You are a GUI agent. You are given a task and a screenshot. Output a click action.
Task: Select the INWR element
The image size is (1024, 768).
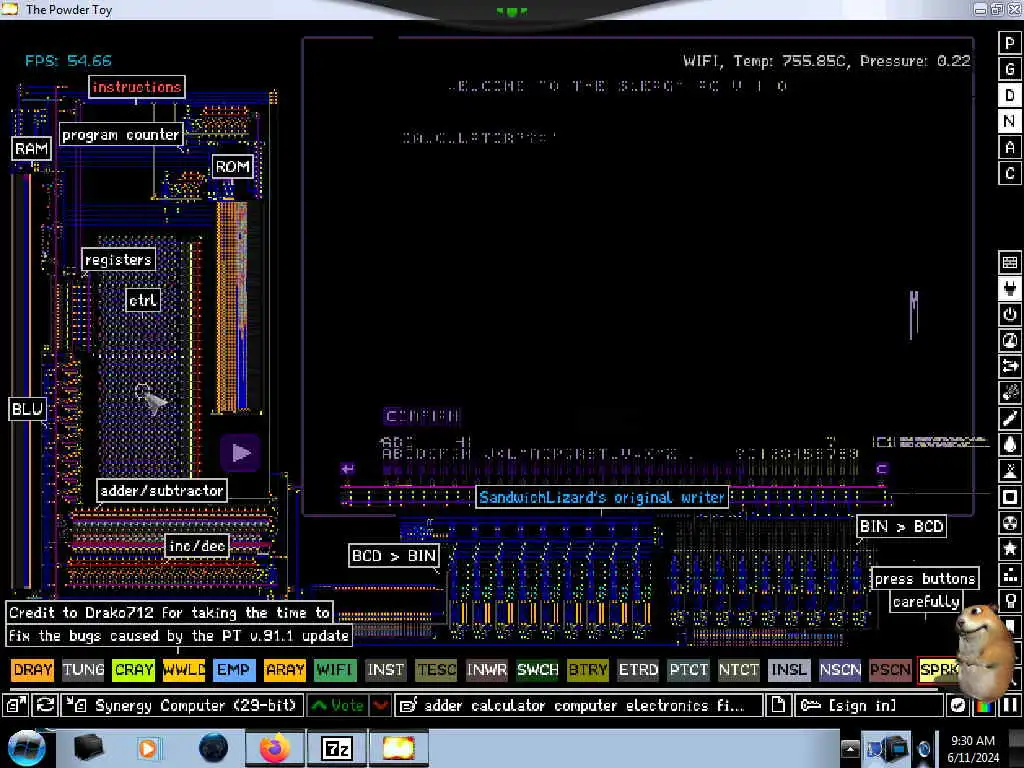pyautogui.click(x=487, y=670)
